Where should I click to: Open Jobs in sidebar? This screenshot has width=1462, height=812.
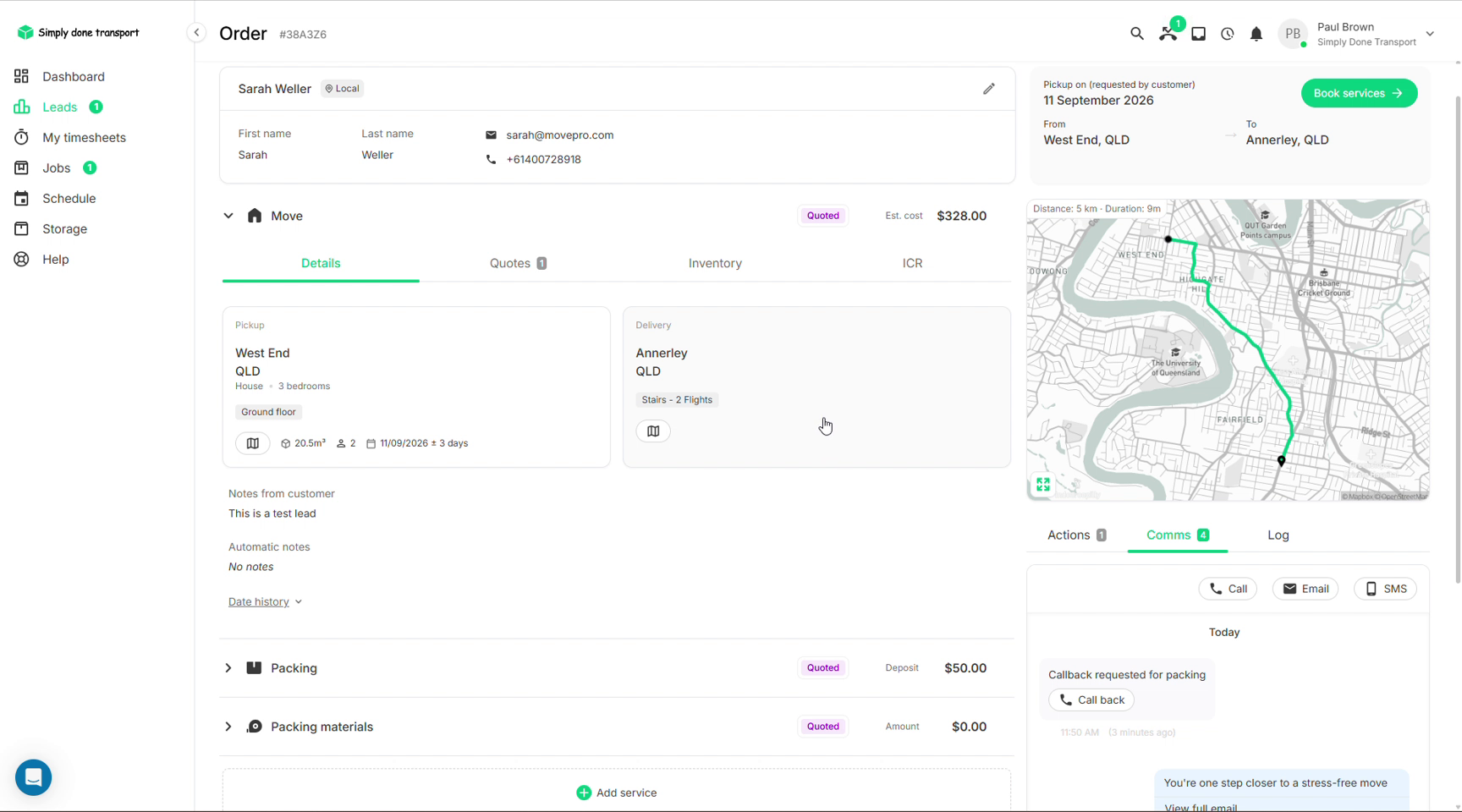(57, 167)
